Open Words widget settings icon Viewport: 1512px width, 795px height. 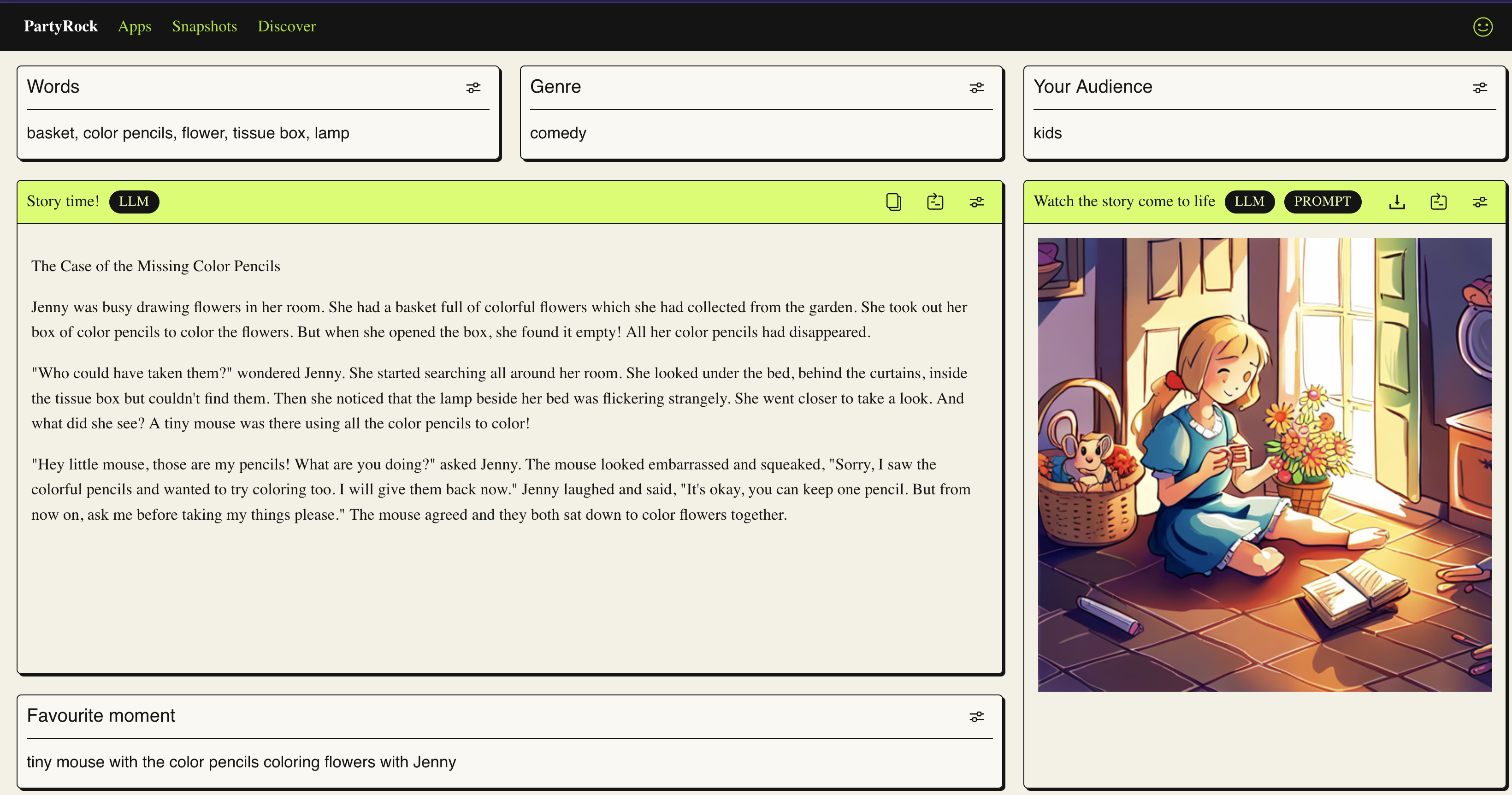[473, 88]
